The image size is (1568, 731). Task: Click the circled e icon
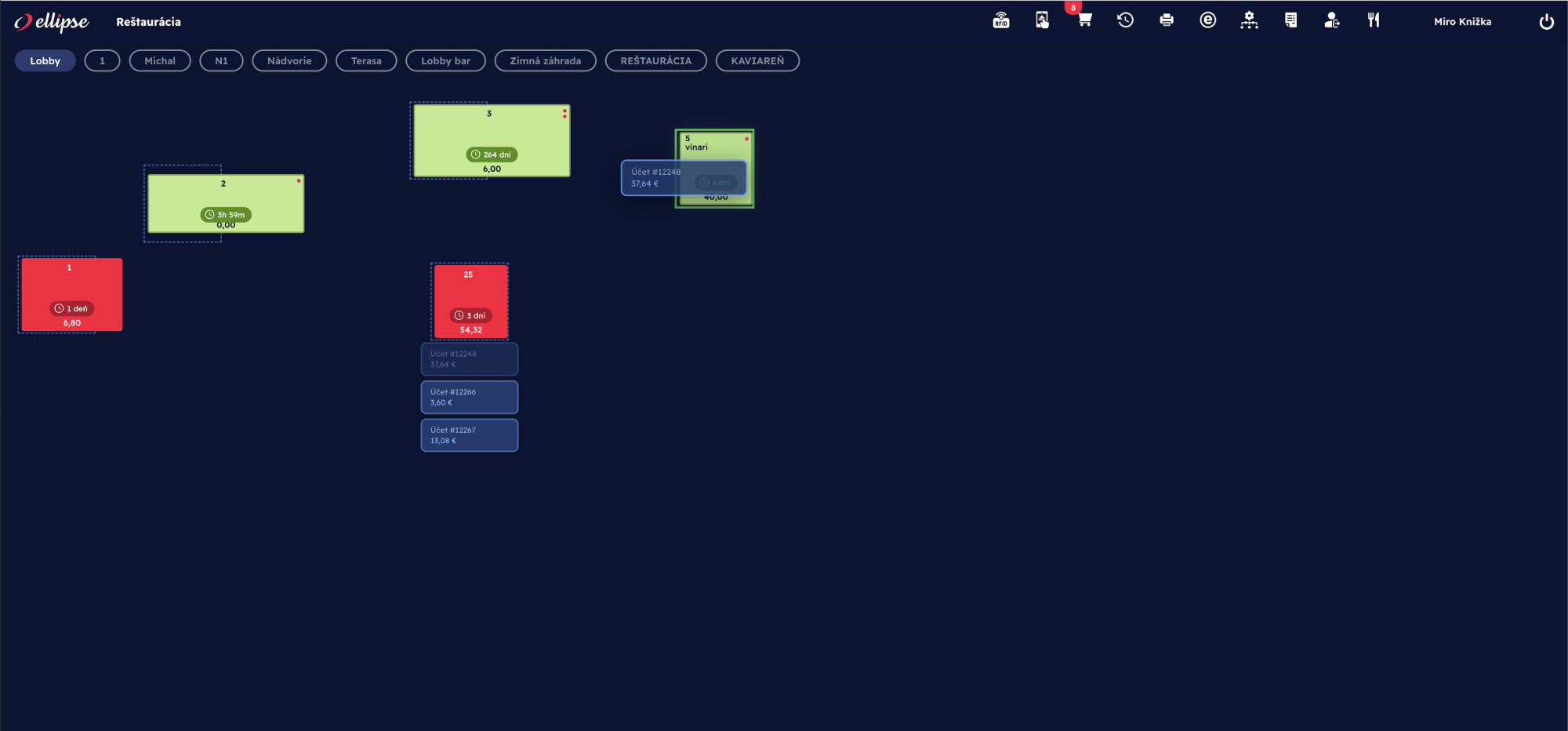1207,21
